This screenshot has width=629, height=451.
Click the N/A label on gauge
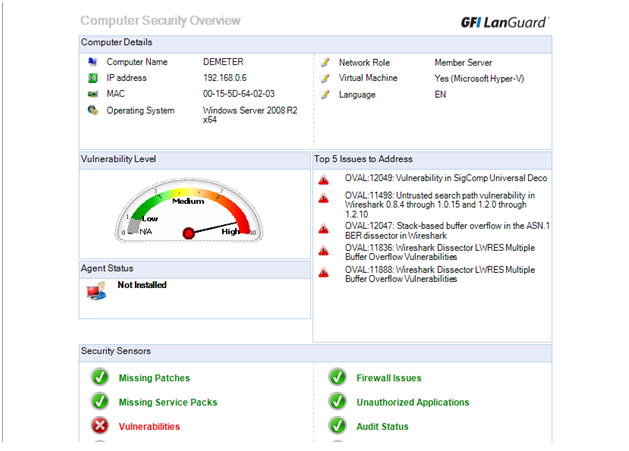[146, 232]
